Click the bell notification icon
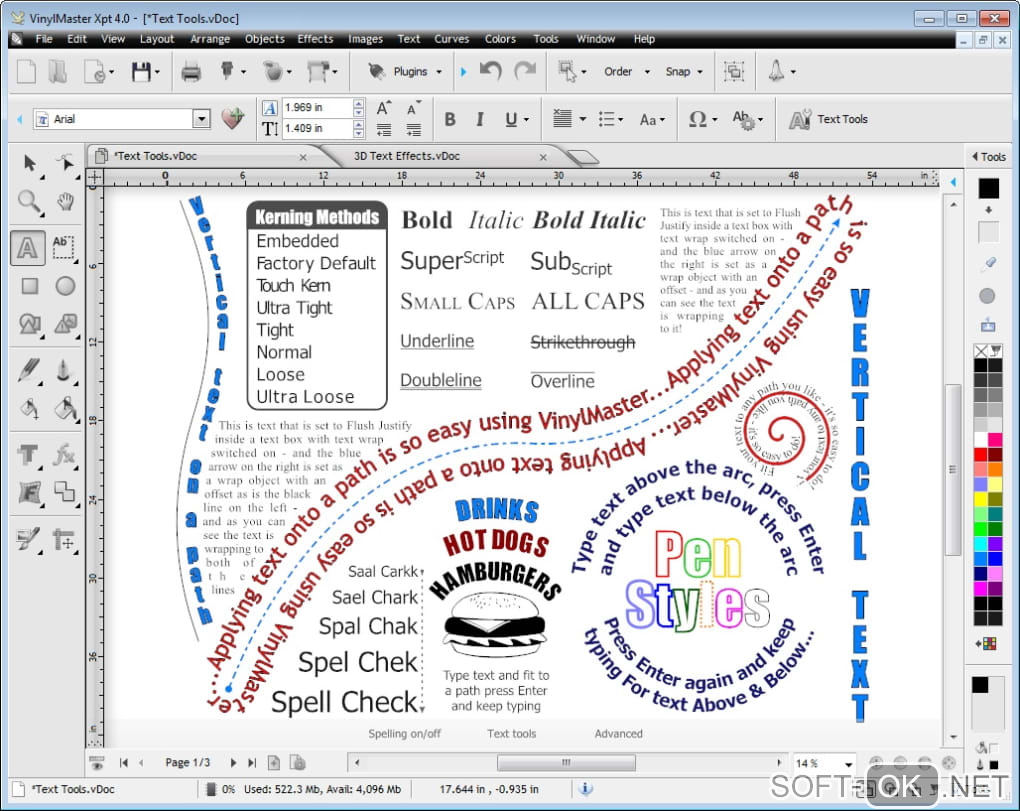 pos(776,71)
